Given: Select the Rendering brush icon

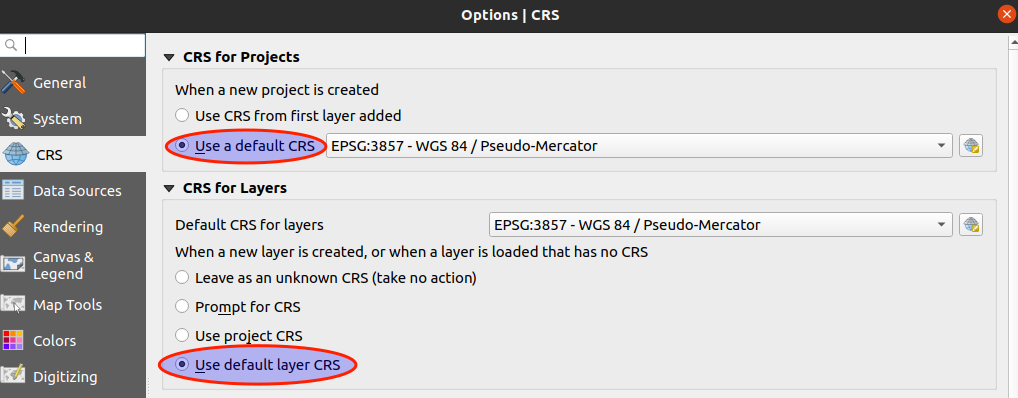Looking at the screenshot, I should (x=13, y=227).
